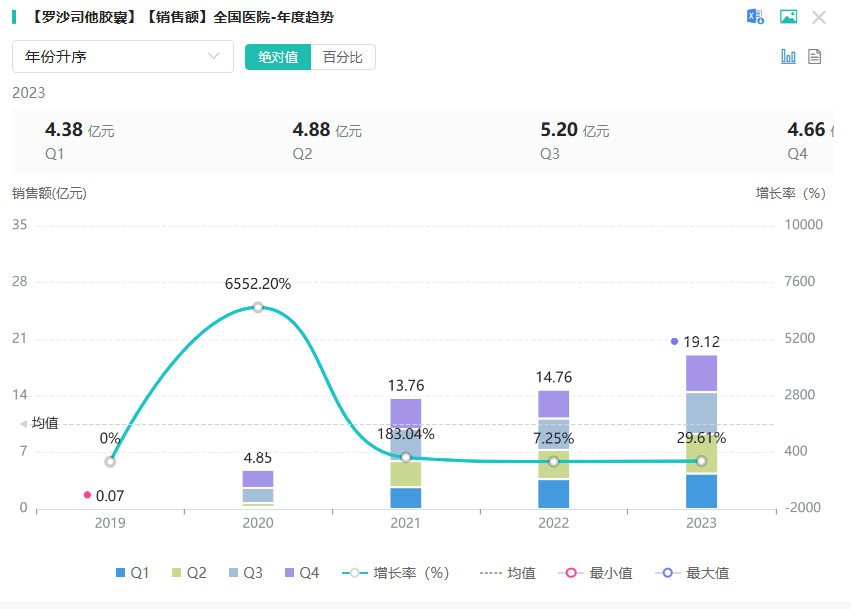The image size is (851, 609).
Task: Toggle 均值 average line legend
Action: click(x=508, y=573)
